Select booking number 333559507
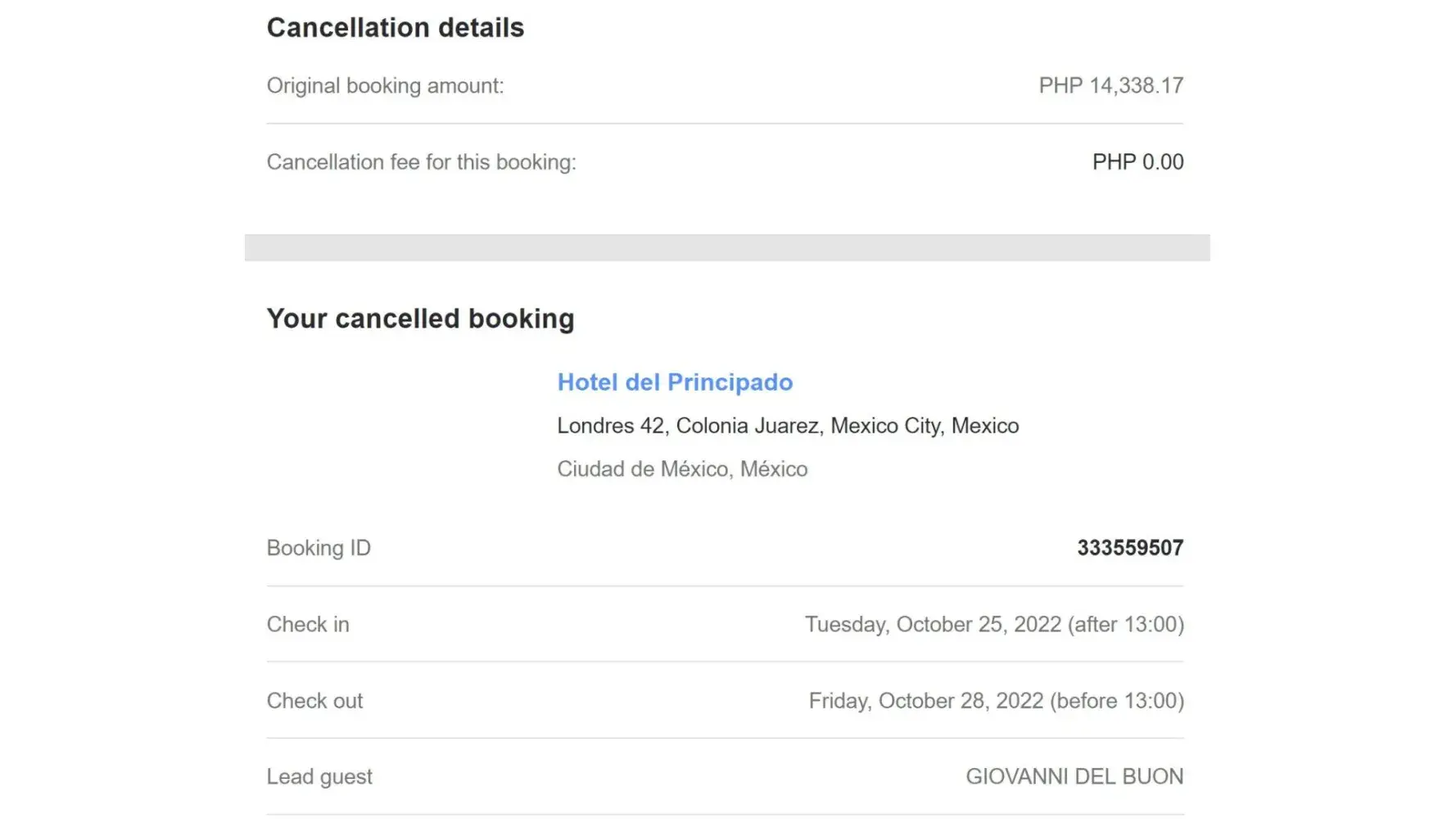Image resolution: width=1456 pixels, height=819 pixels. coord(1129,548)
